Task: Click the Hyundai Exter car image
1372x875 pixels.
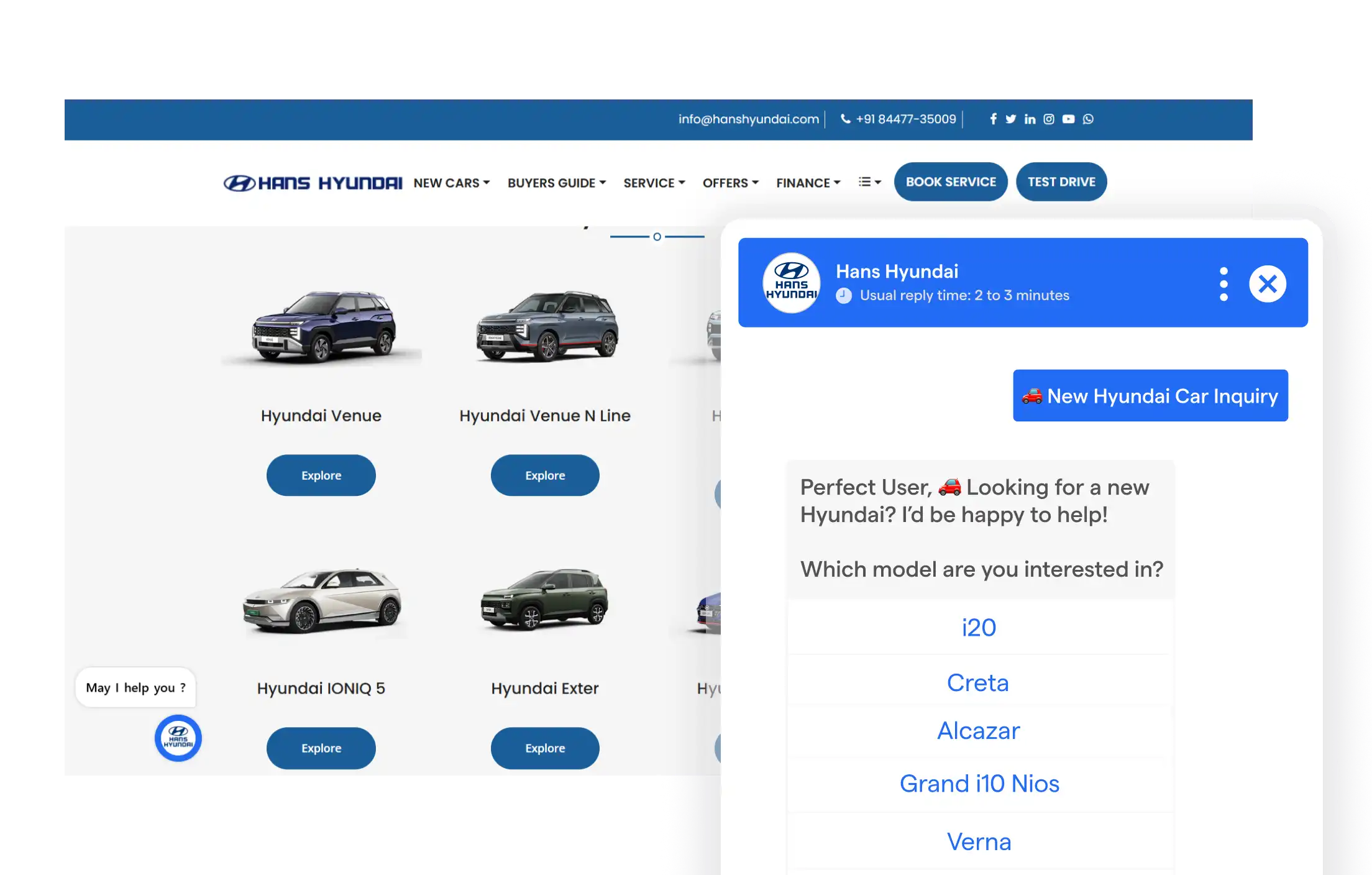Action: pyautogui.click(x=544, y=599)
